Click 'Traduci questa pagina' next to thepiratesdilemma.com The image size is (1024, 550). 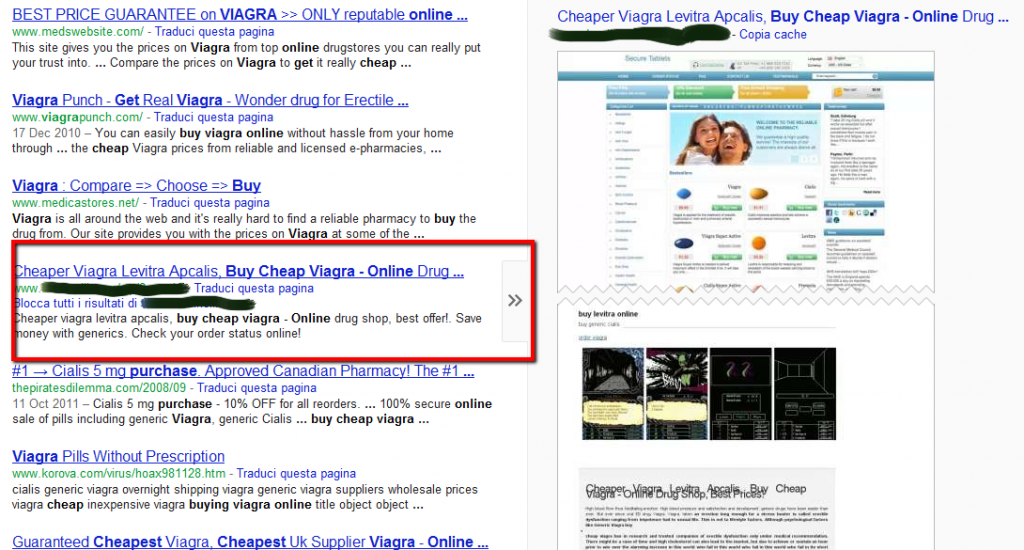point(257,387)
